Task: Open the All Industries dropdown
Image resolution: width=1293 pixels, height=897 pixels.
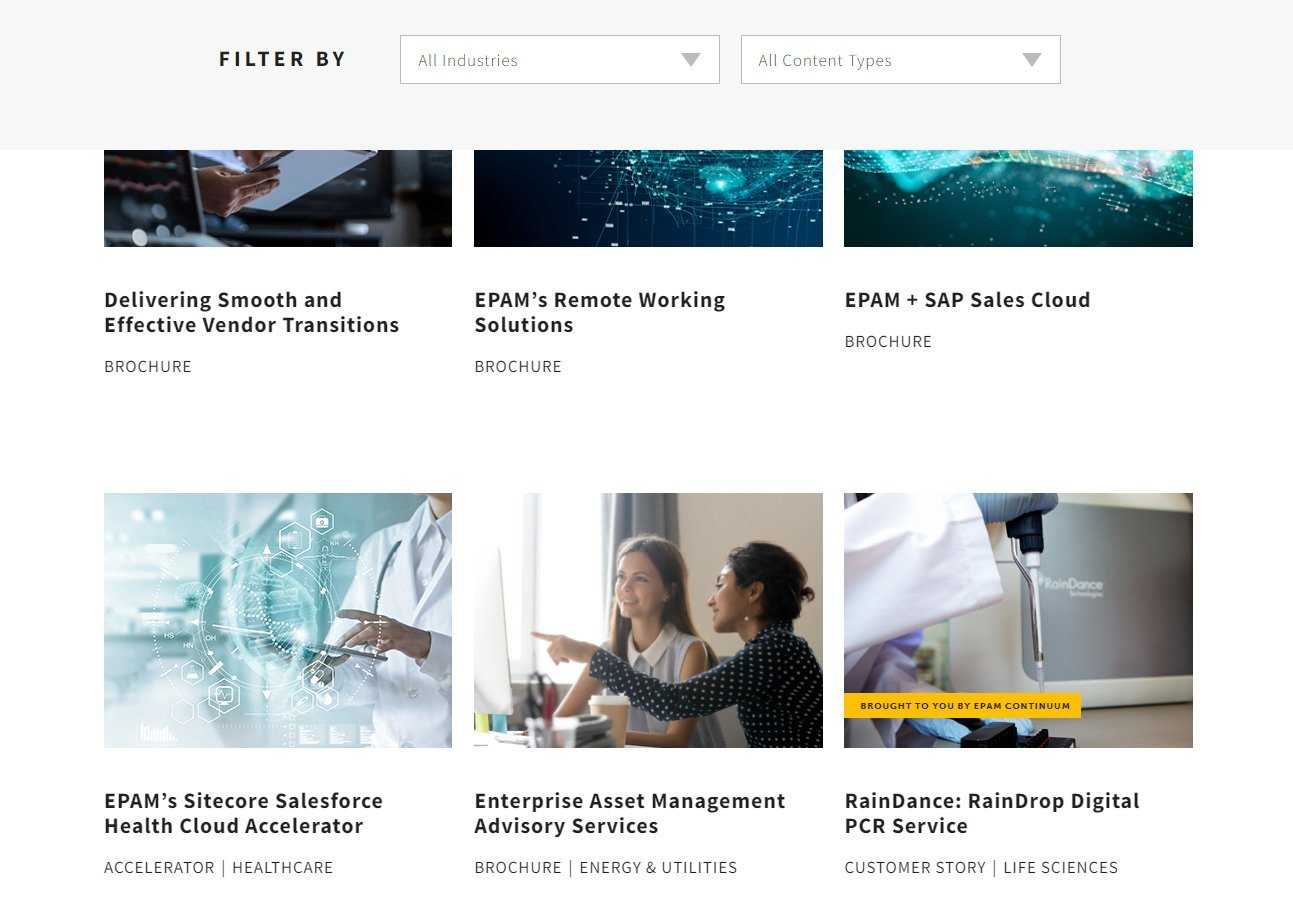Action: click(x=559, y=60)
